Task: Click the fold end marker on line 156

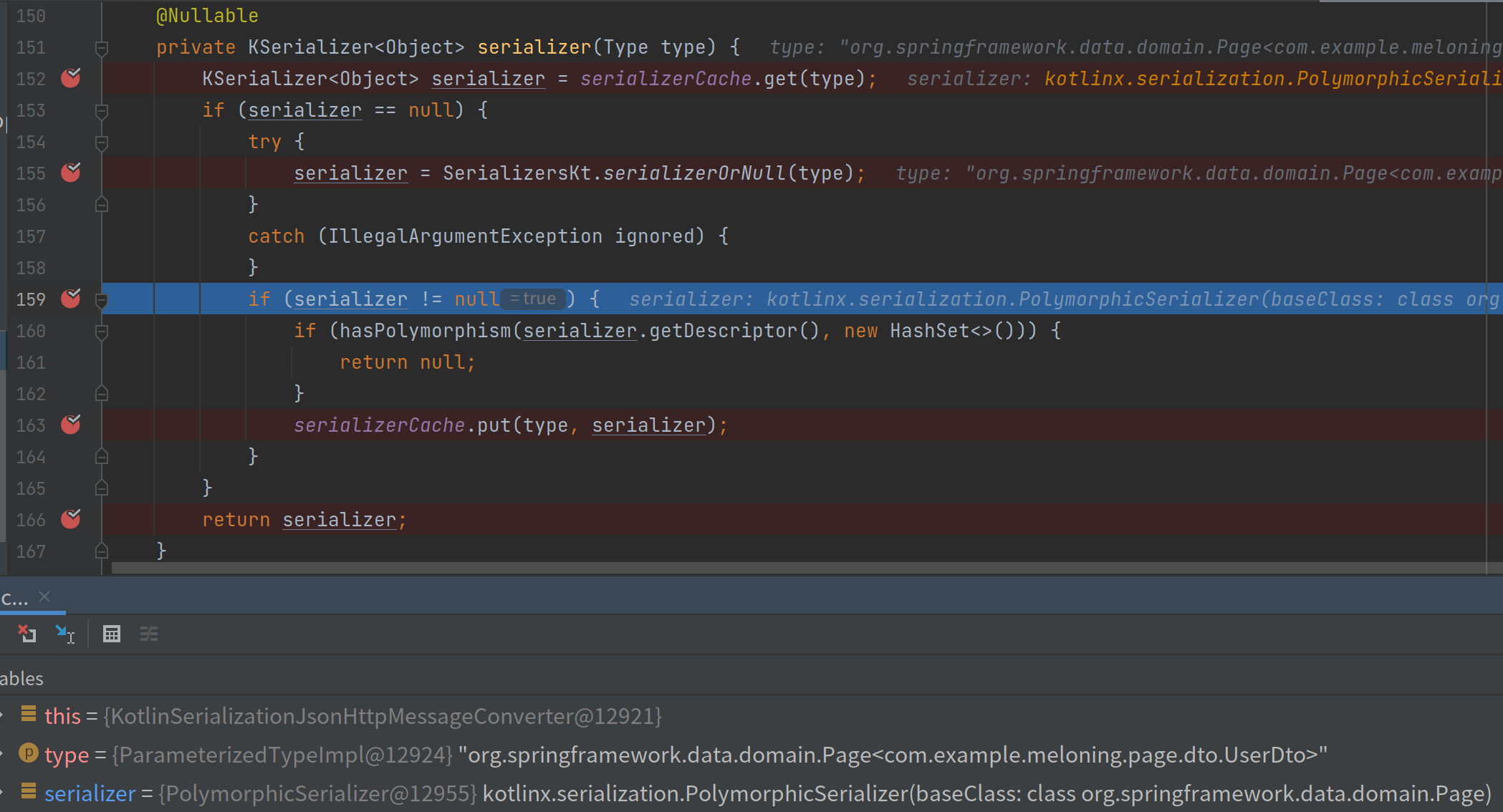Action: coord(102,205)
